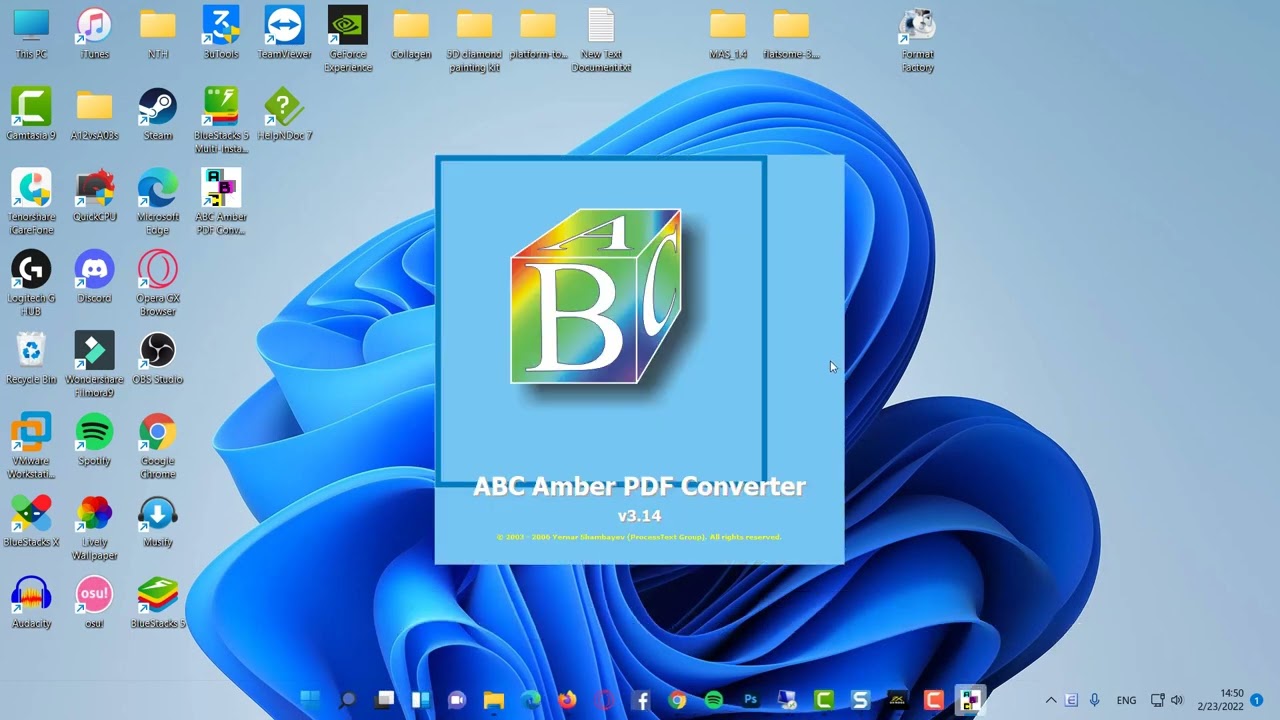Open TeamViewer desktop shortcut
1280x720 pixels.
[x=285, y=33]
